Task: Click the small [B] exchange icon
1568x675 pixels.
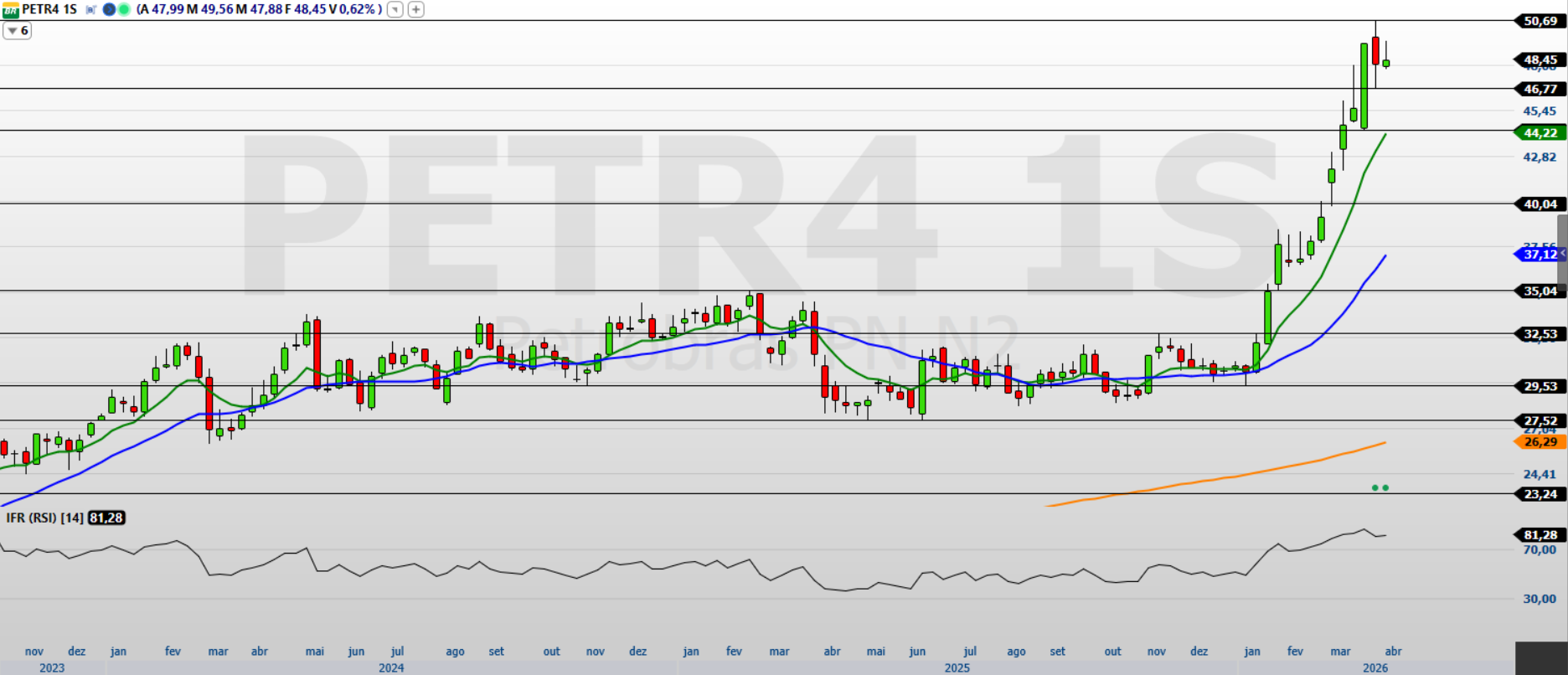Action: (x=91, y=9)
